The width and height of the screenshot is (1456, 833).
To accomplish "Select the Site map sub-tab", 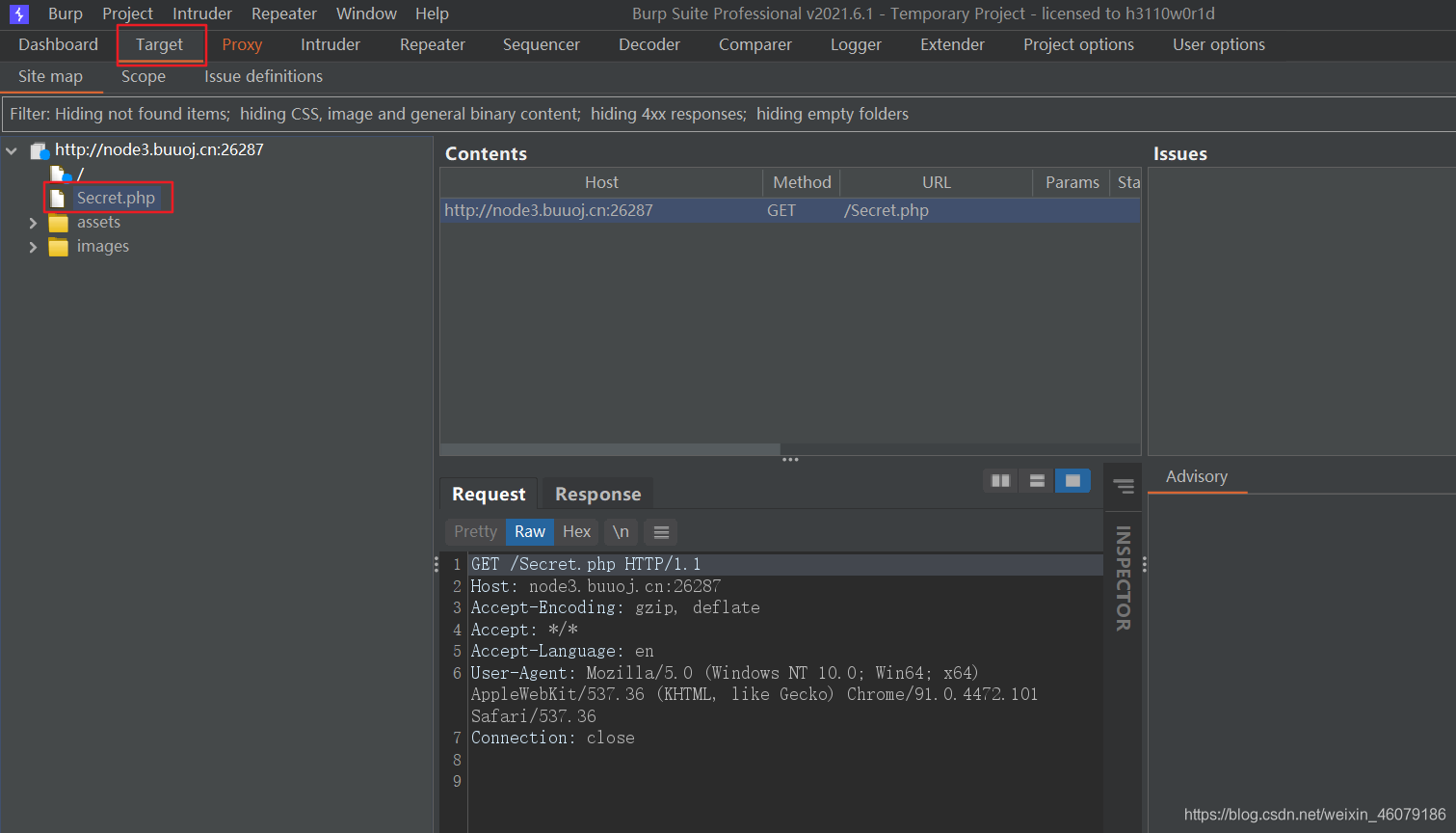I will click(x=50, y=76).
